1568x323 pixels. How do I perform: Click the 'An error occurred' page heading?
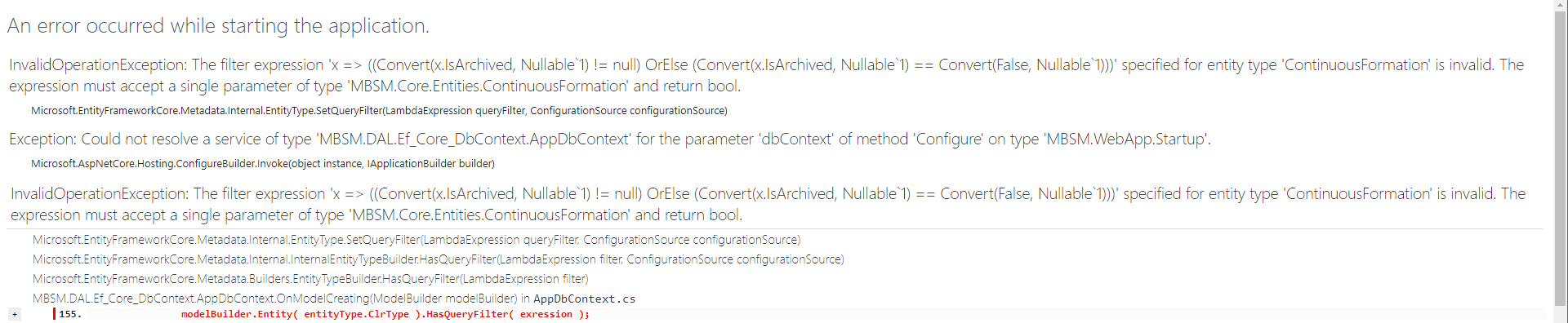pos(218,26)
